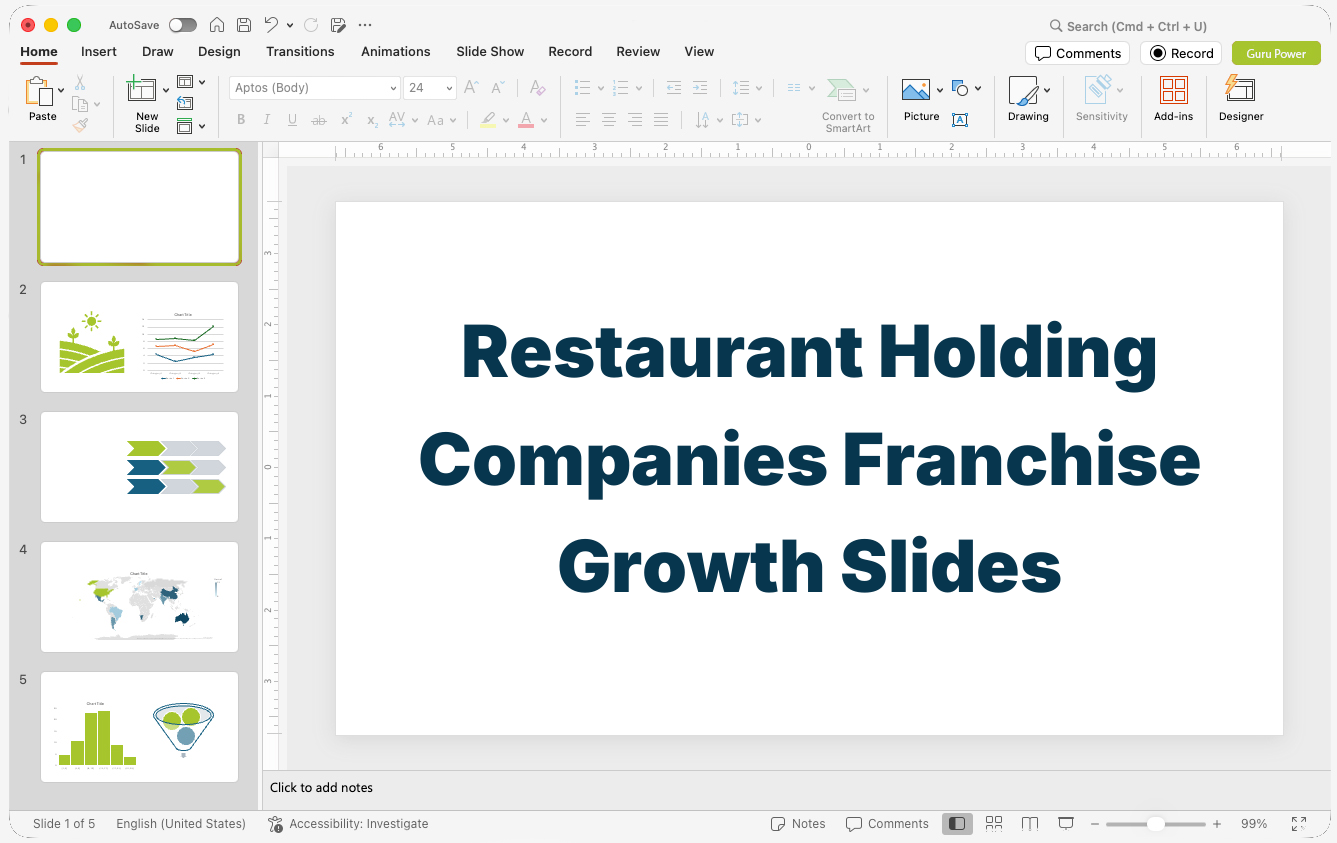Viewport: 1337px width, 843px height.
Task: Toggle Normal view button in status bar
Action: 957,823
